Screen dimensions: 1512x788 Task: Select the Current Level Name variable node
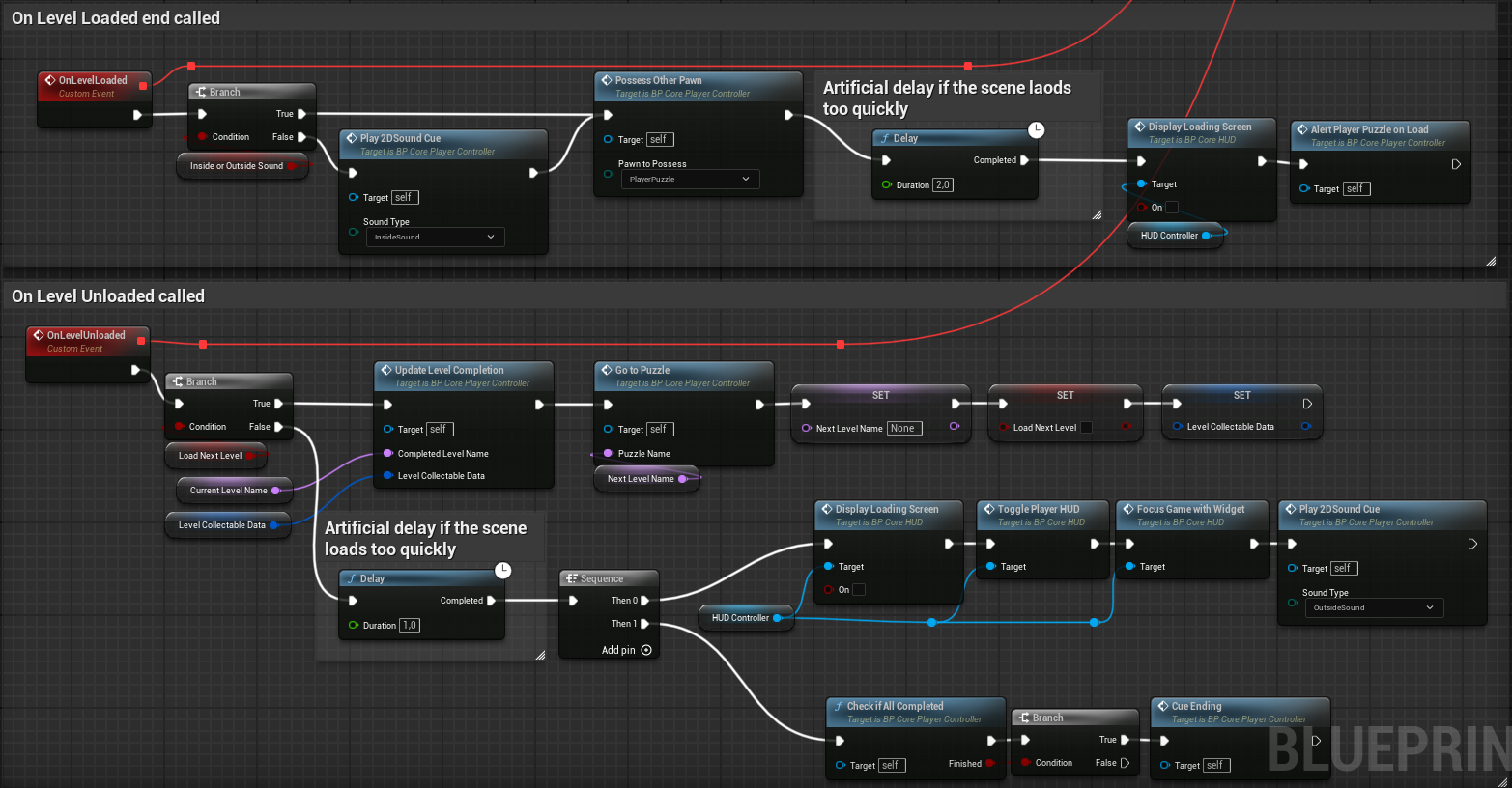point(229,491)
